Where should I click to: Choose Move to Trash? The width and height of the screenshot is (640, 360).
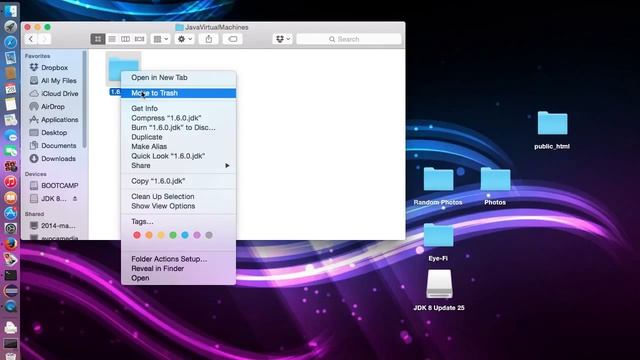(x=178, y=93)
